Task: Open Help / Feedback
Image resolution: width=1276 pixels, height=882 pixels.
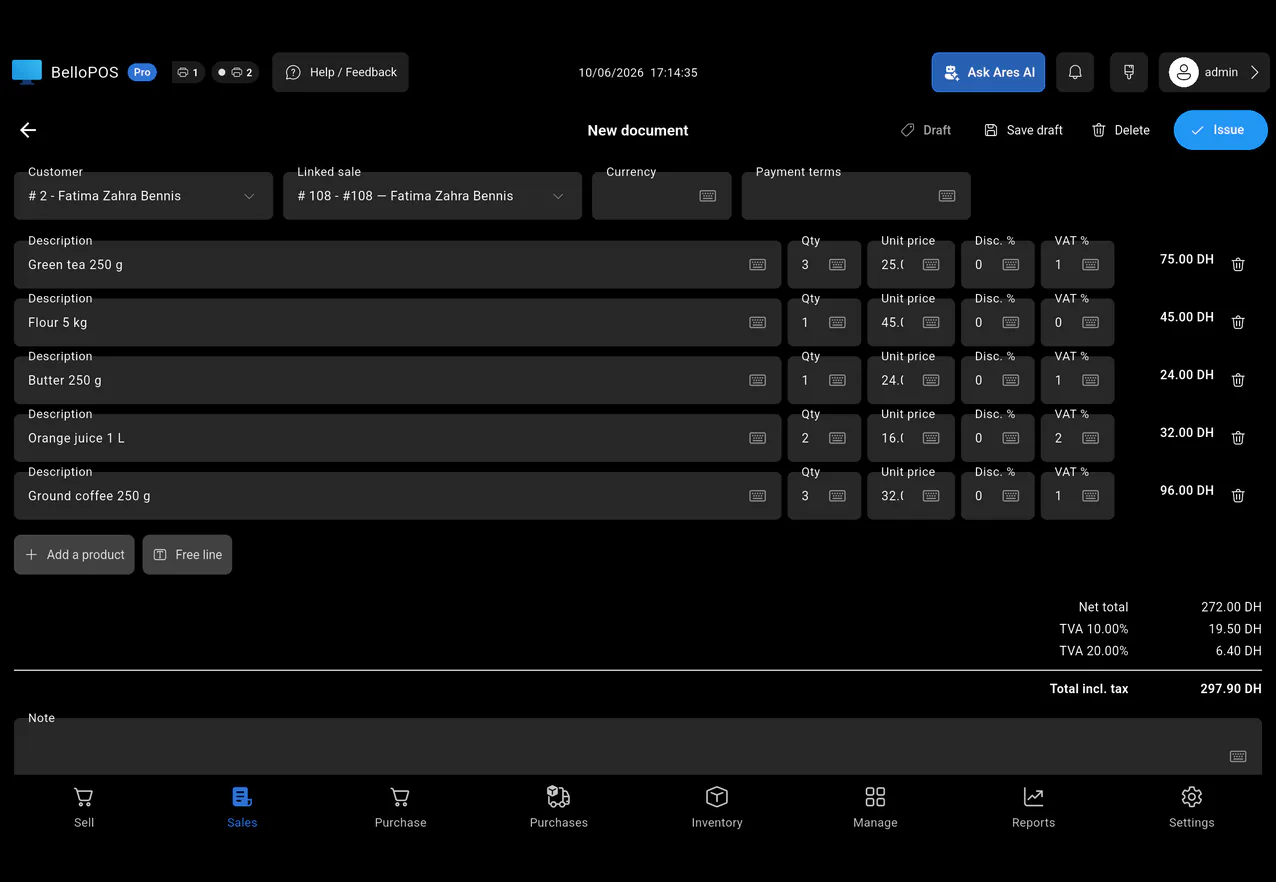Action: tap(340, 72)
